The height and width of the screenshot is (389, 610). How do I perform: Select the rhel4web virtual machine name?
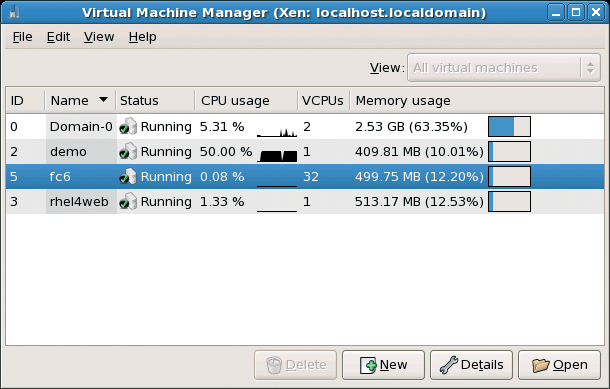click(x=79, y=202)
